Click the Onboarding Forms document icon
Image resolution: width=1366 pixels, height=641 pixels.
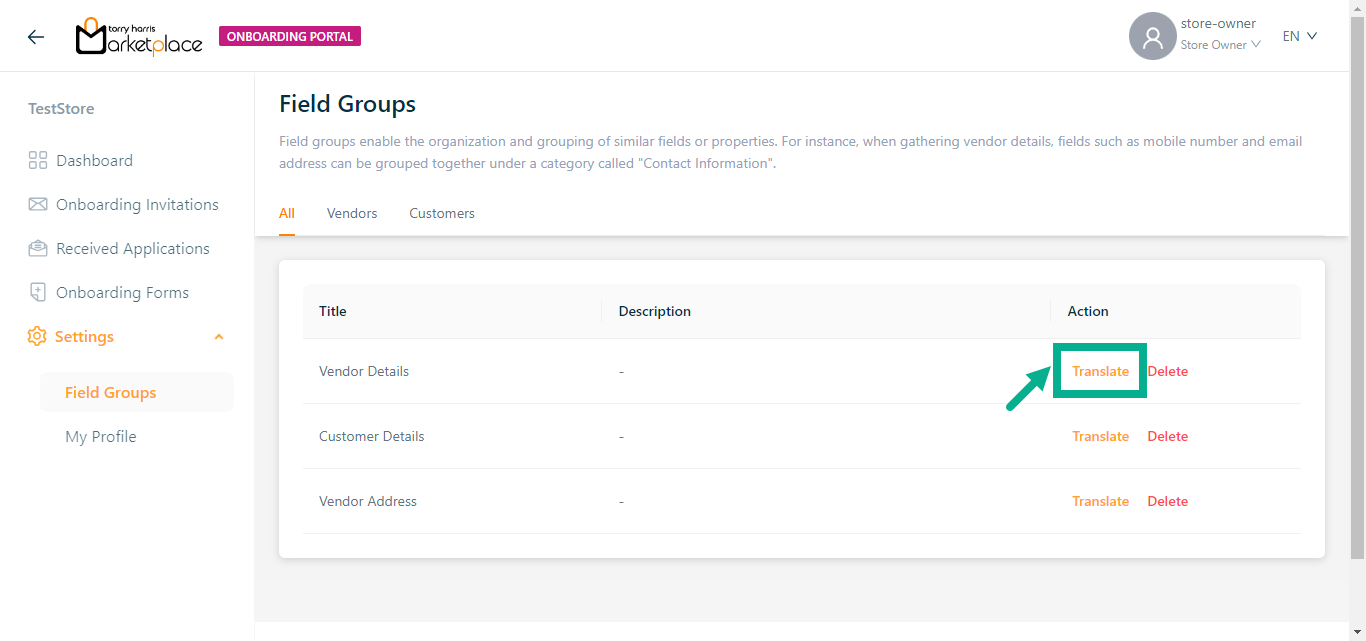click(x=38, y=293)
